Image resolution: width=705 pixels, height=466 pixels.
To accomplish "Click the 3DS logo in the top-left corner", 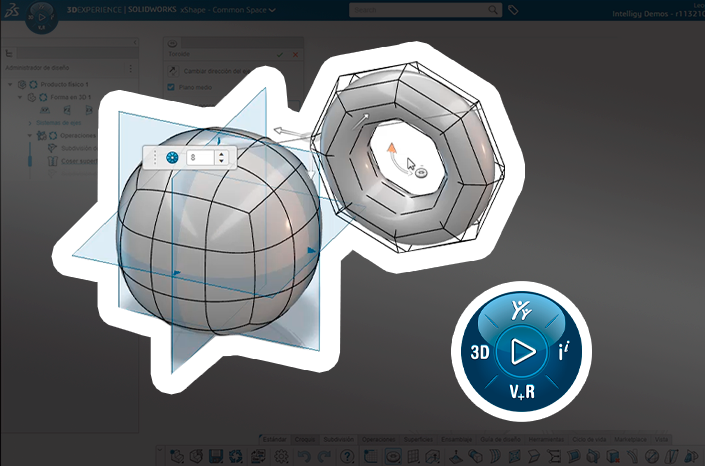I will 11,10.
